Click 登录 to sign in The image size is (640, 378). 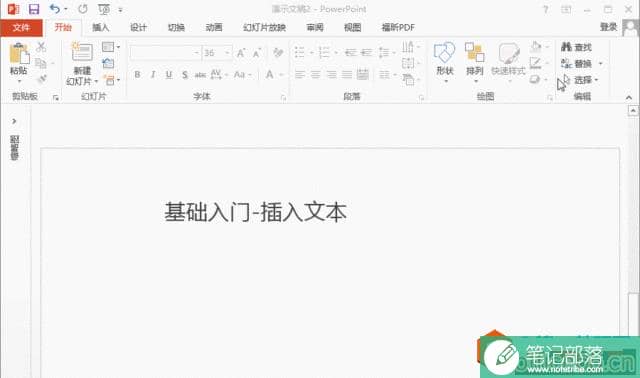tap(609, 27)
